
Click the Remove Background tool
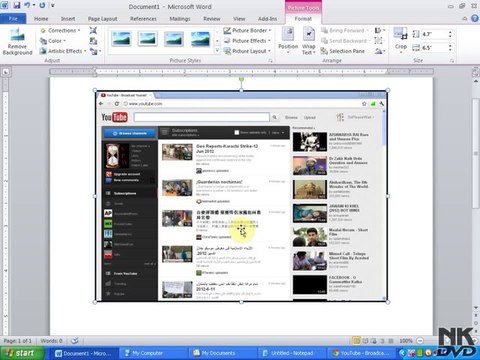[x=17, y=42]
